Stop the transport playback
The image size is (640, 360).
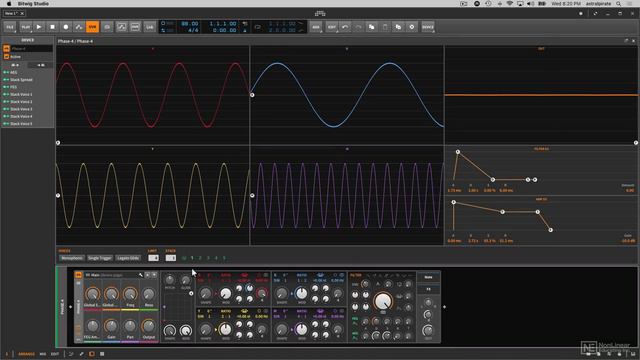pyautogui.click(x=52, y=27)
